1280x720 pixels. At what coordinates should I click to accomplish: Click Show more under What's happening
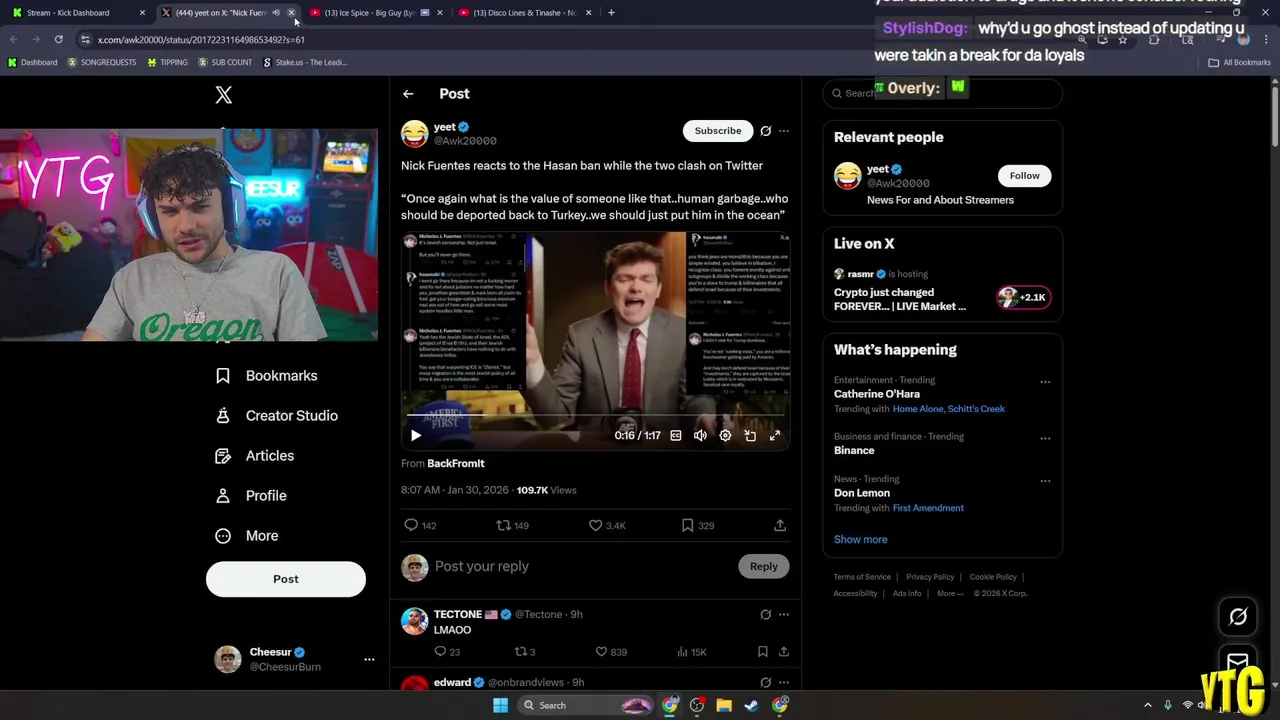pyautogui.click(x=861, y=540)
